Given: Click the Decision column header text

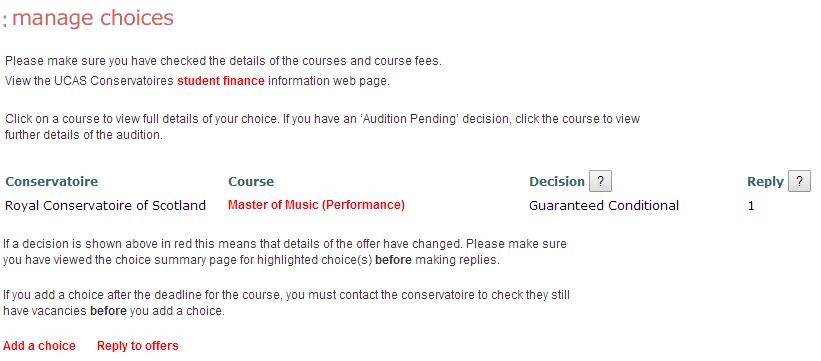Looking at the screenshot, I should click(557, 182).
